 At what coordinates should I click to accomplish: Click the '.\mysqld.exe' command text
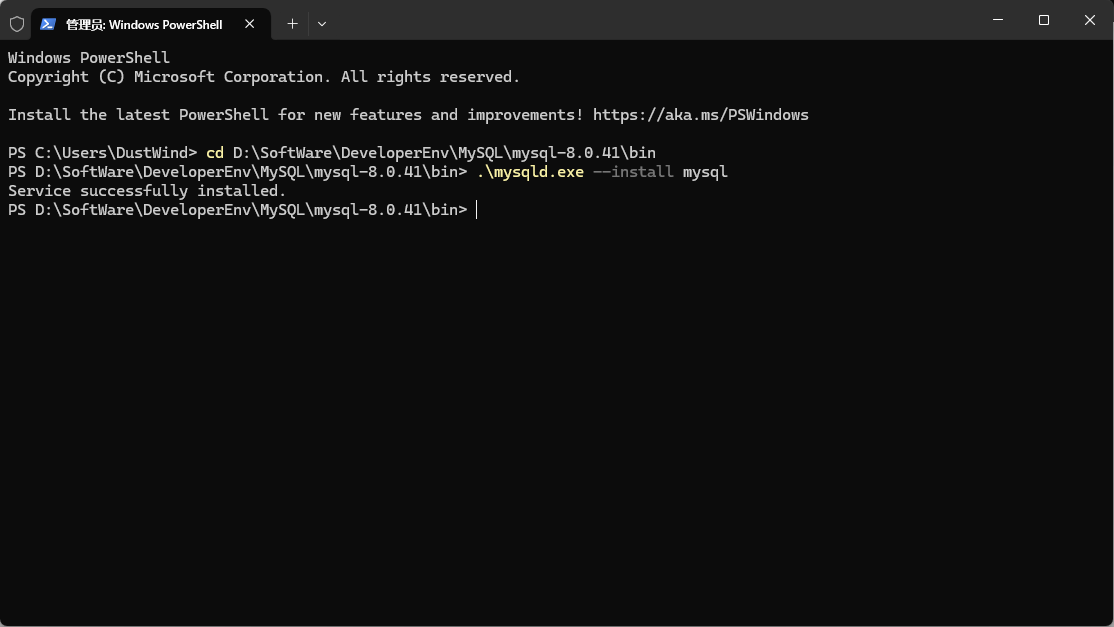tap(530, 172)
